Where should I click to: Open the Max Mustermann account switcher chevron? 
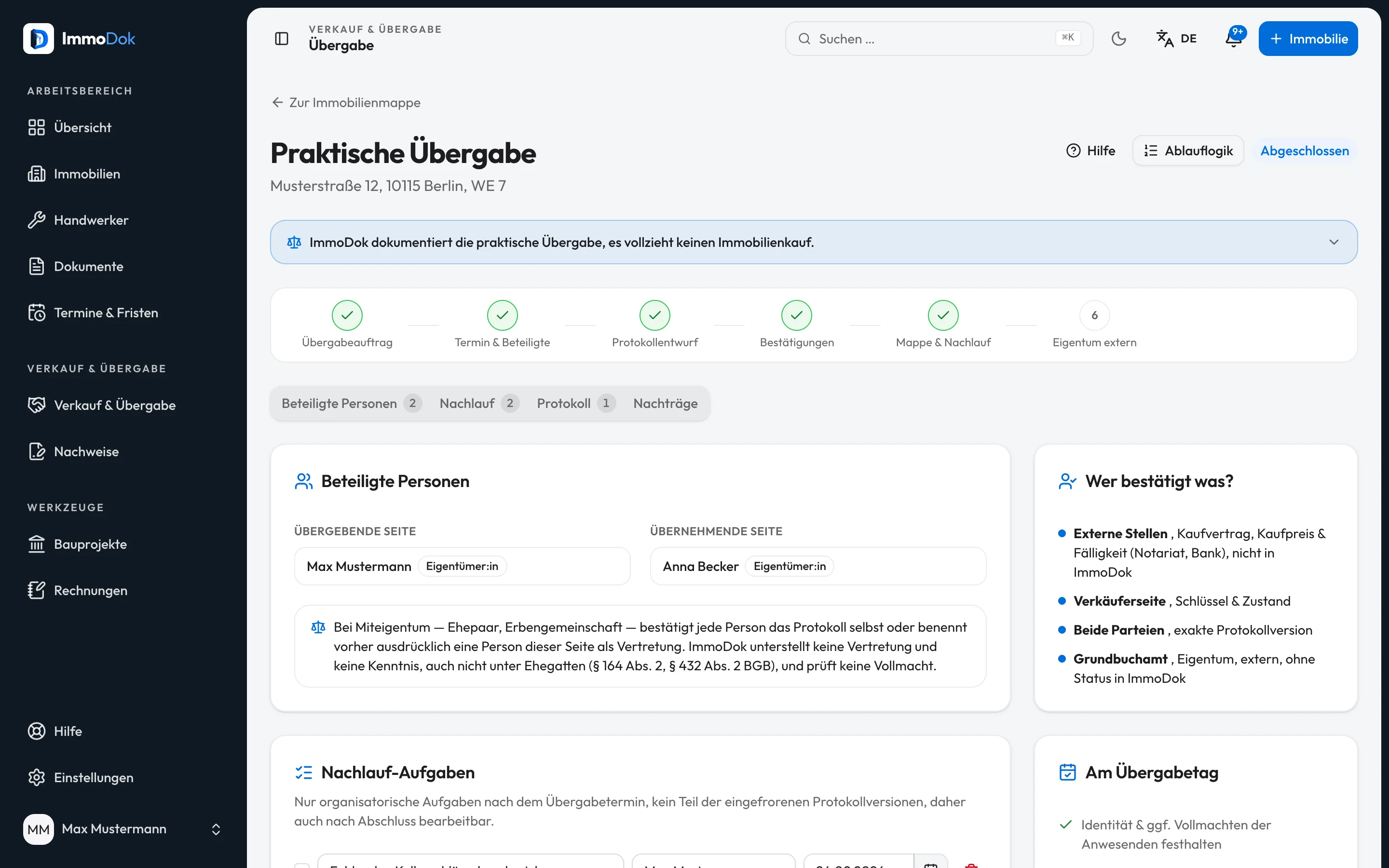tap(216, 829)
